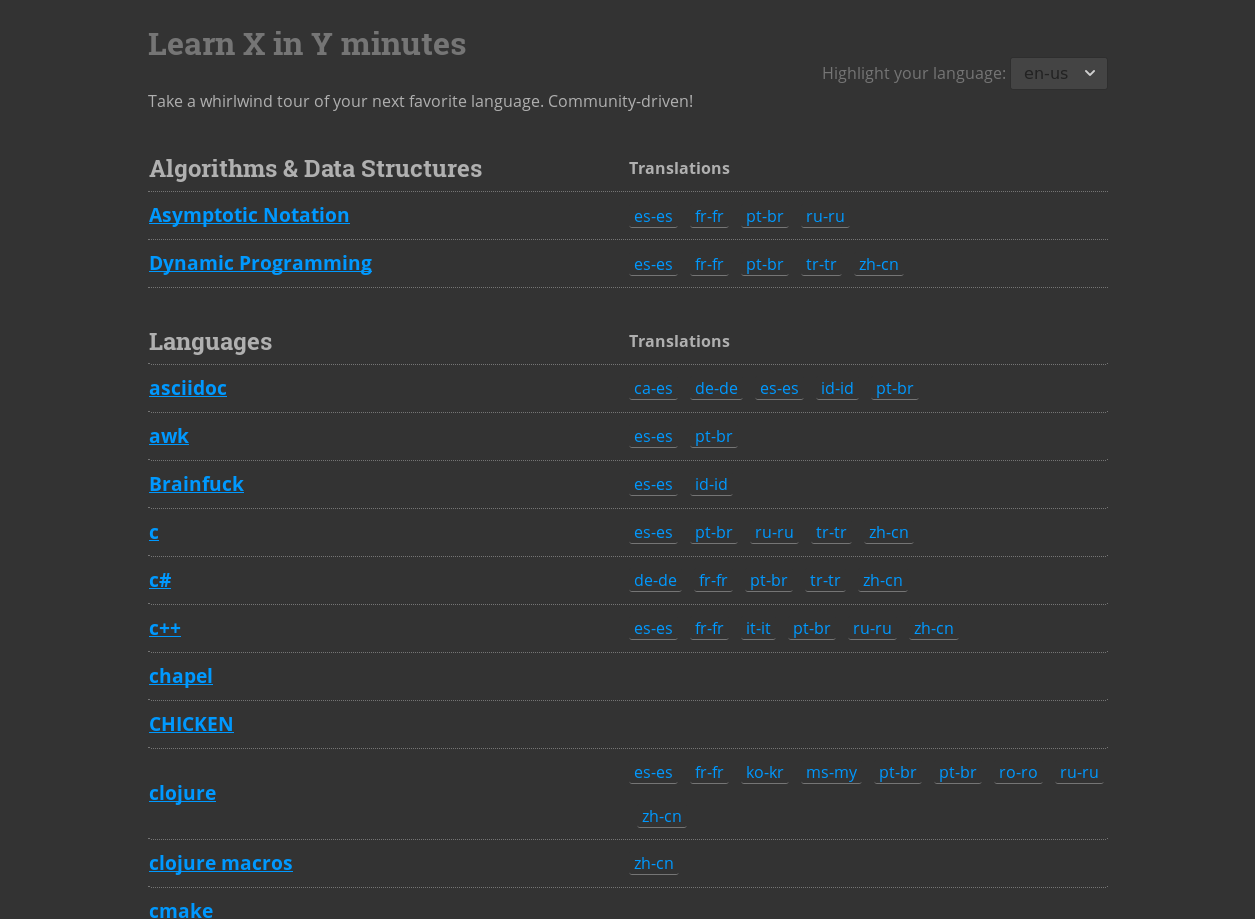The height and width of the screenshot is (919, 1255).
Task: Open the zh-cn translation of Dynamic Programming
Action: pyautogui.click(x=879, y=264)
